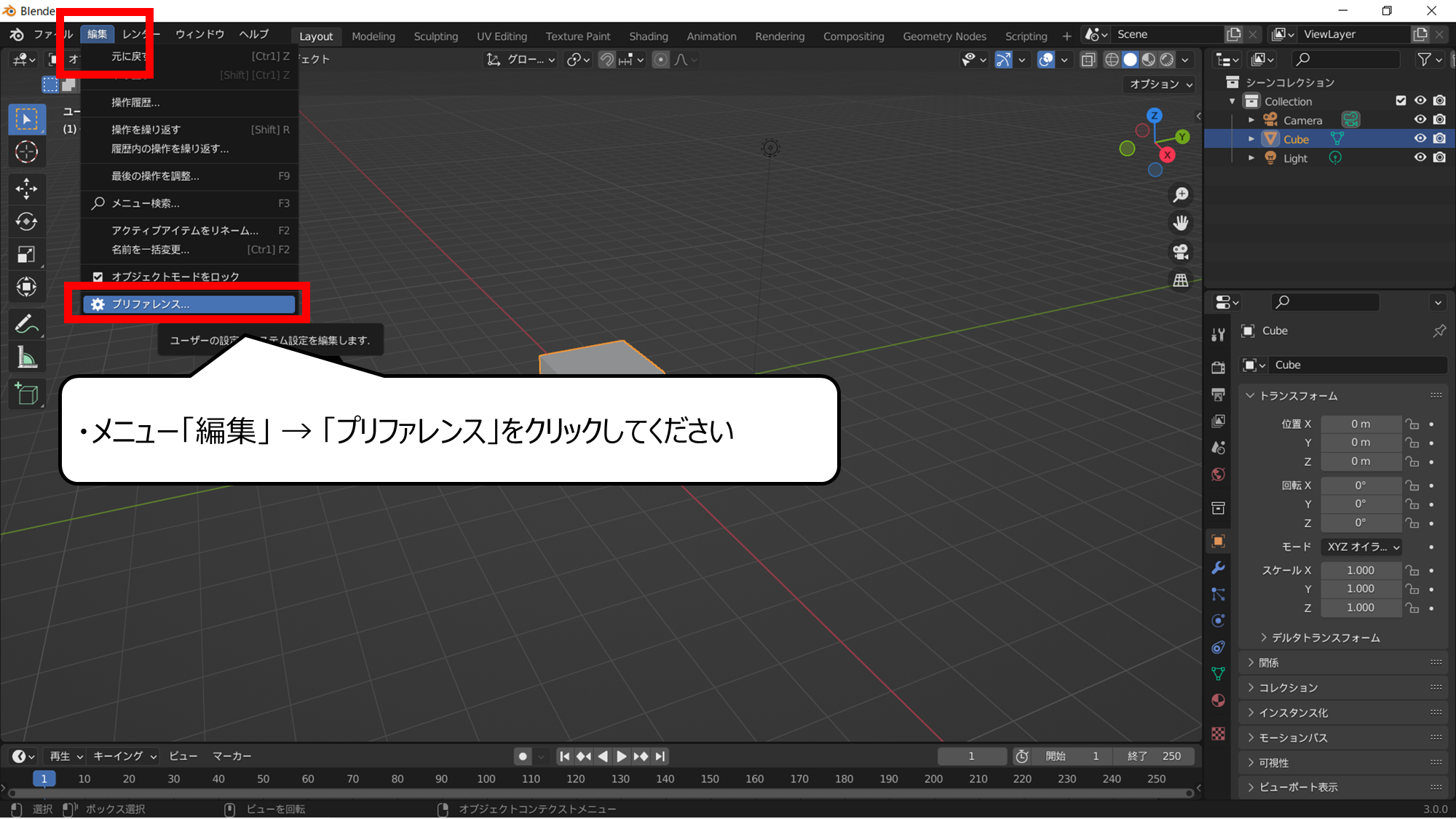
Task: Hide Light in viewport via eye
Action: [x=1420, y=157]
